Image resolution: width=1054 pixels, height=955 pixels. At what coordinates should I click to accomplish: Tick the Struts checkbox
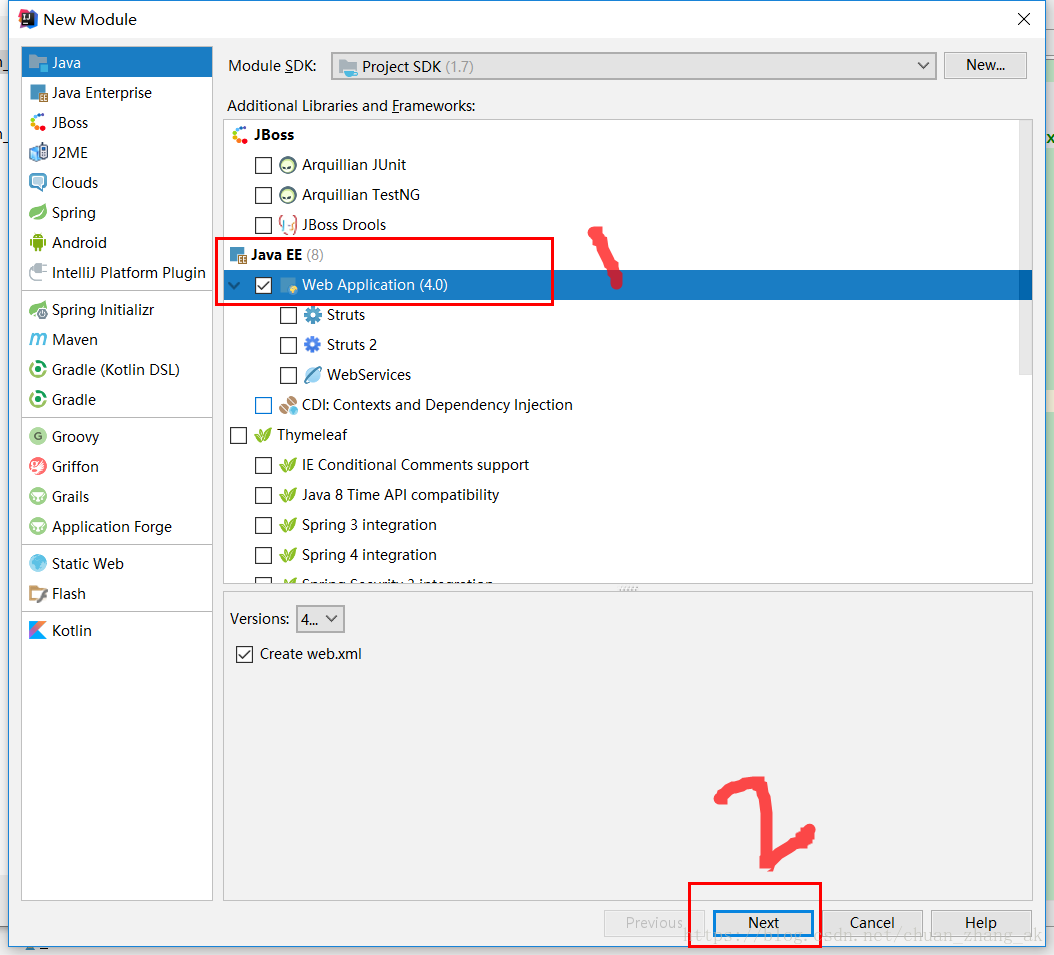pos(288,315)
